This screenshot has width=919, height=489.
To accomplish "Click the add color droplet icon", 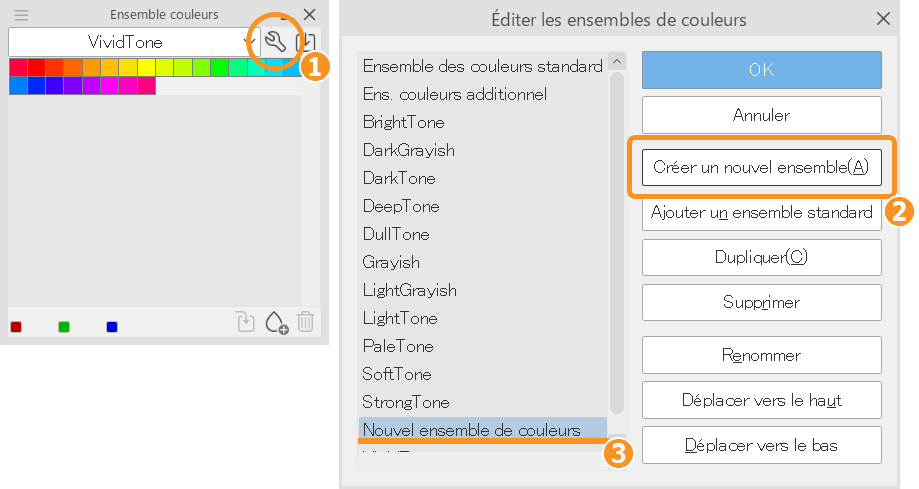I will pyautogui.click(x=276, y=322).
